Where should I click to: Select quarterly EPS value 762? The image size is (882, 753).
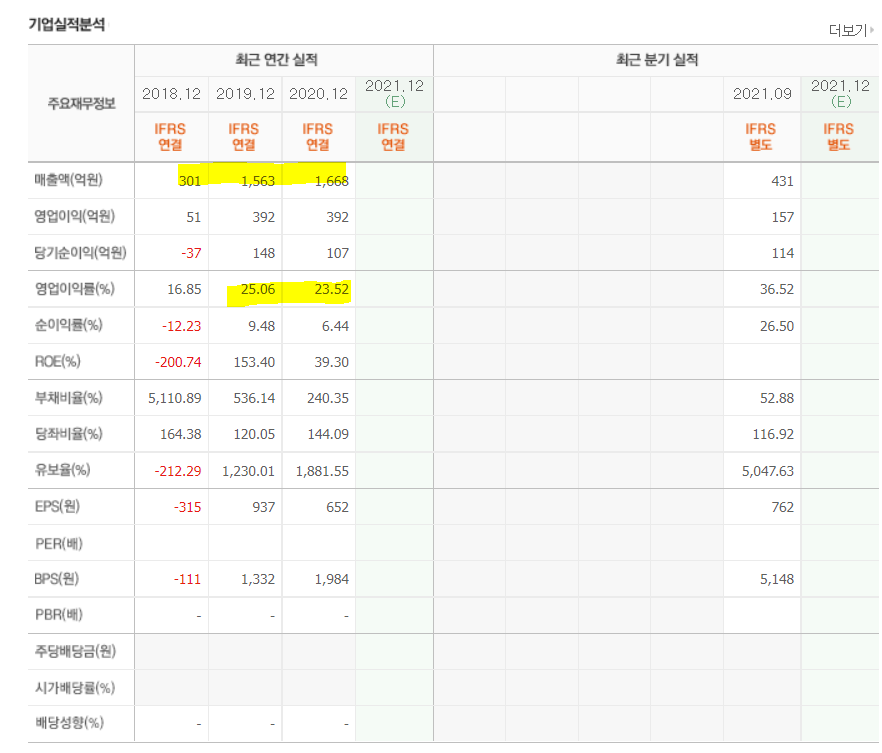click(x=782, y=507)
